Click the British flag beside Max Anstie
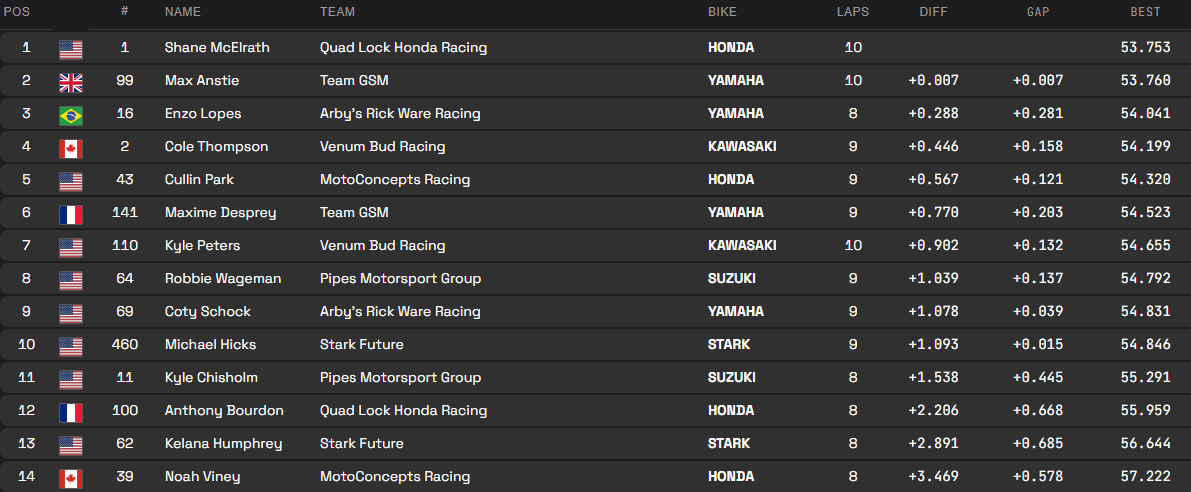This screenshot has height=492, width=1191. [71, 82]
